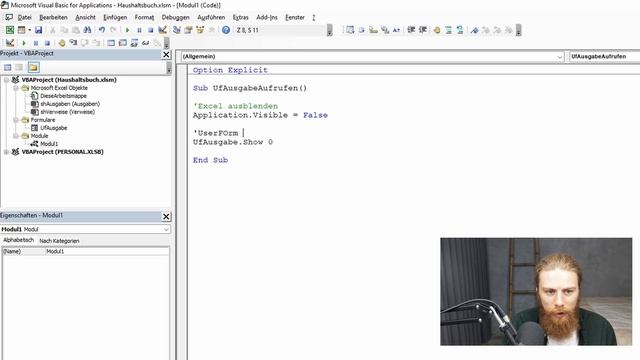This screenshot has width=640, height=360.
Task: Switch to Nach Kategorien properties tab
Action: pyautogui.click(x=59, y=241)
